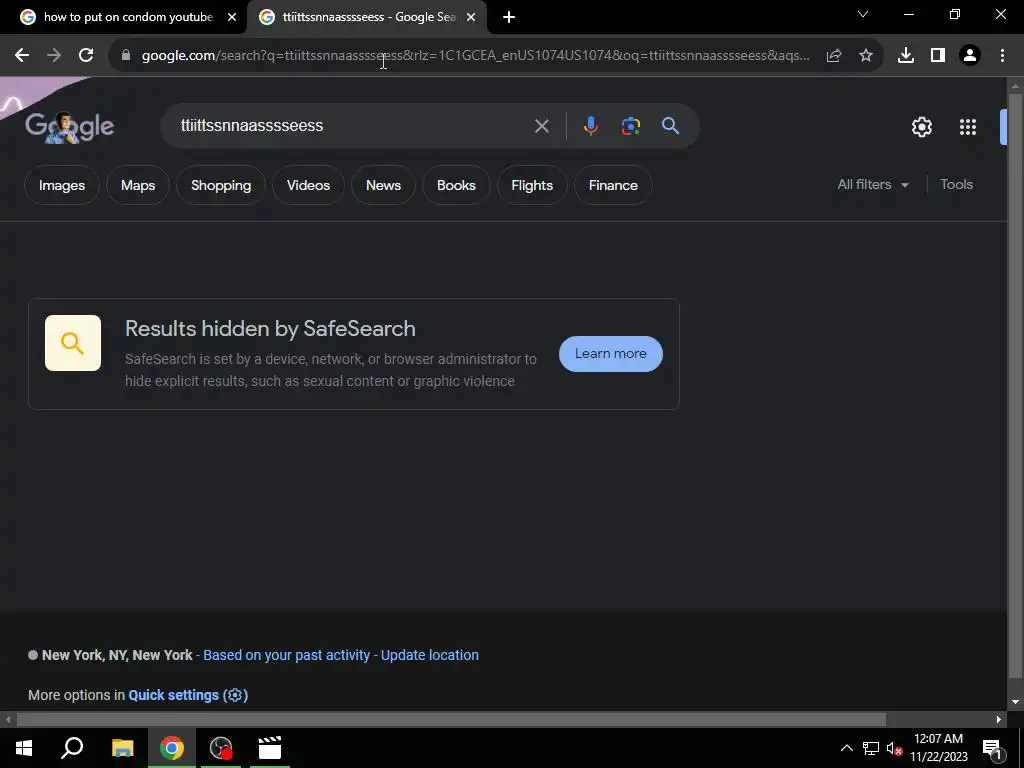1024x768 pixels.
Task: Open Quick settings link in footer
Action: (188, 695)
